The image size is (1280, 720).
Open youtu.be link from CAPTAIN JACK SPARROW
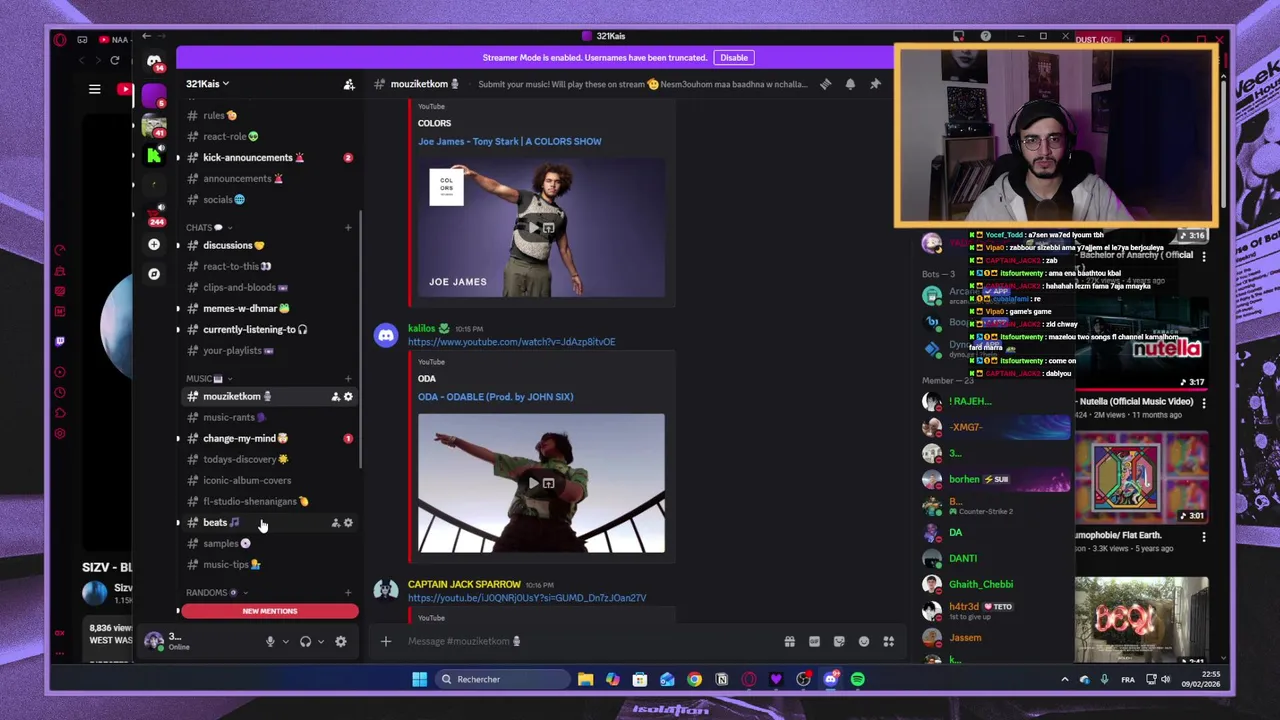click(527, 598)
